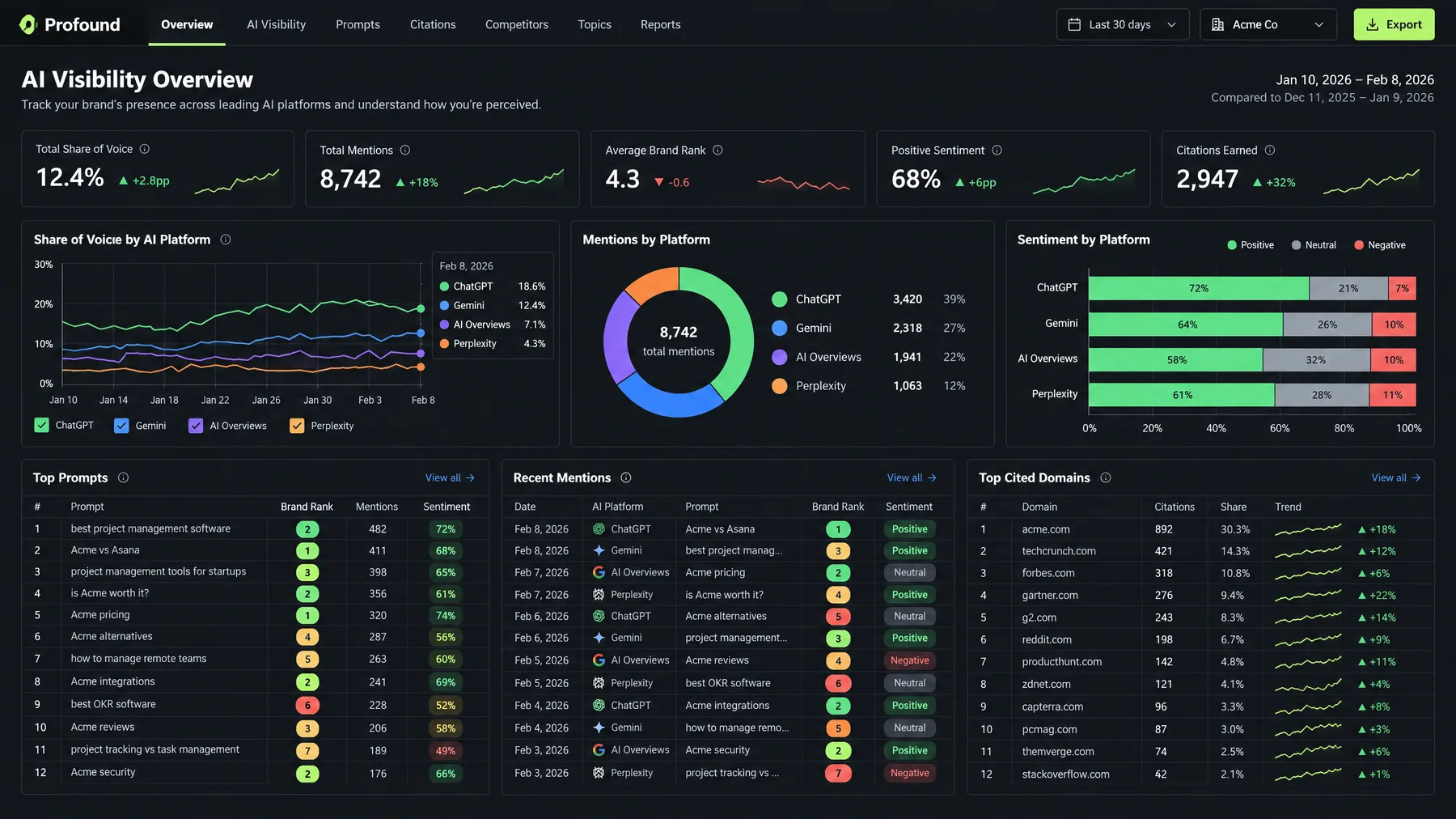This screenshot has height=819, width=1456.
Task: Sort Top Prompts by Mentions column header
Action: (377, 507)
